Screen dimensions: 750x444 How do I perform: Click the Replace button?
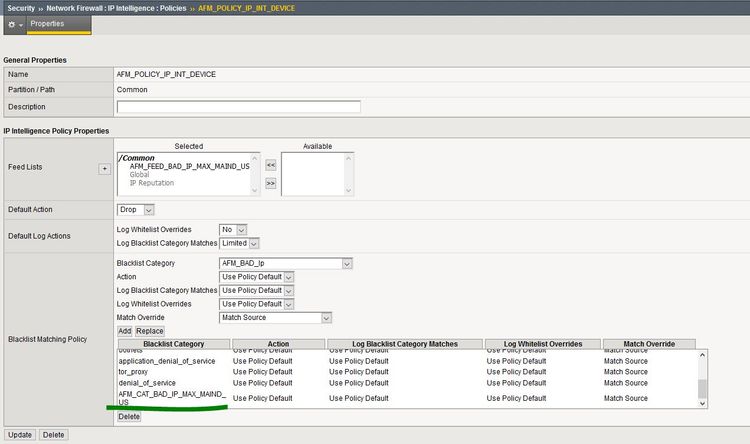point(150,331)
